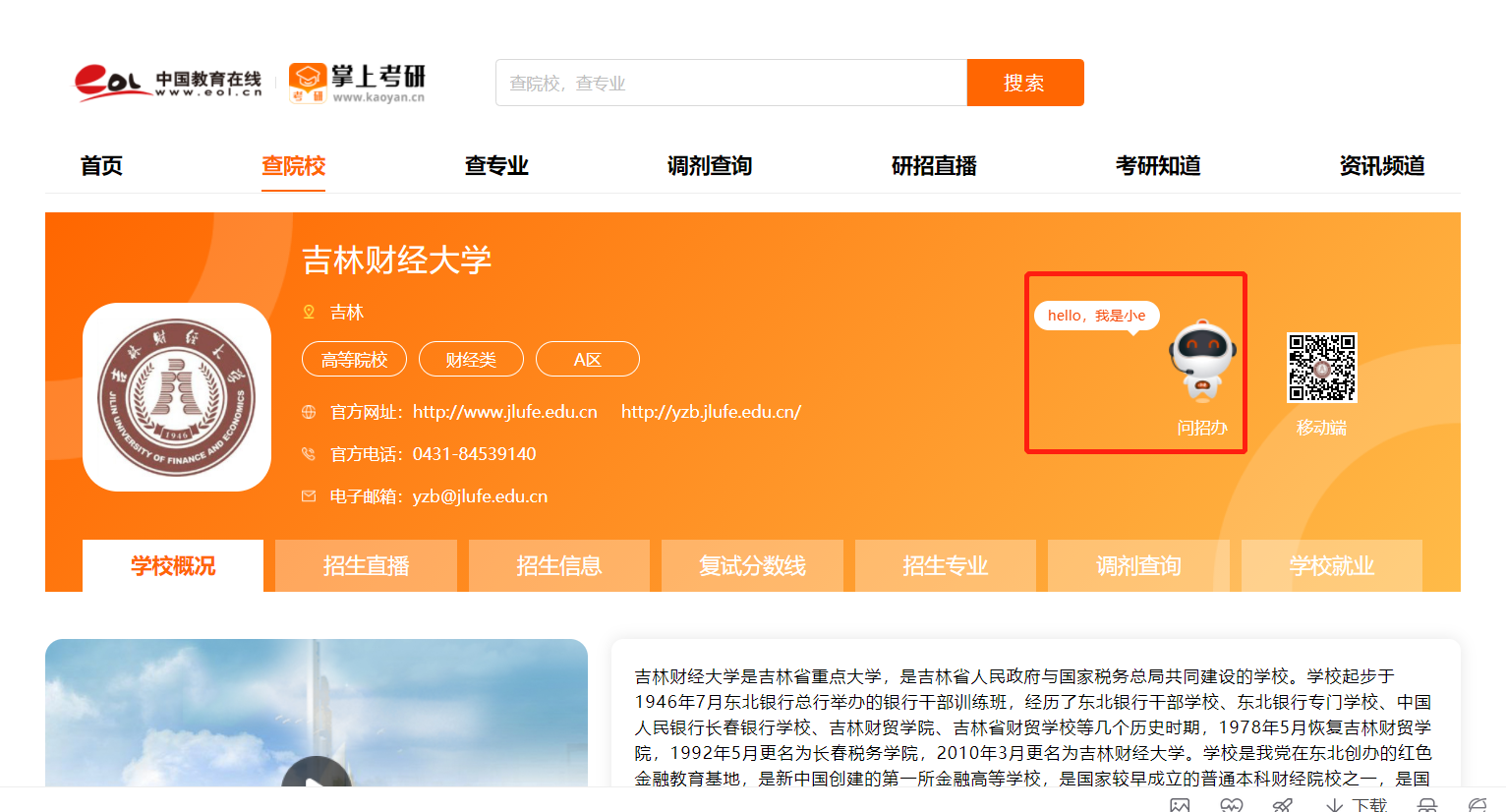Image resolution: width=1506 pixels, height=812 pixels.
Task: Open the 调剂查询 top navigation item
Action: tap(710, 165)
